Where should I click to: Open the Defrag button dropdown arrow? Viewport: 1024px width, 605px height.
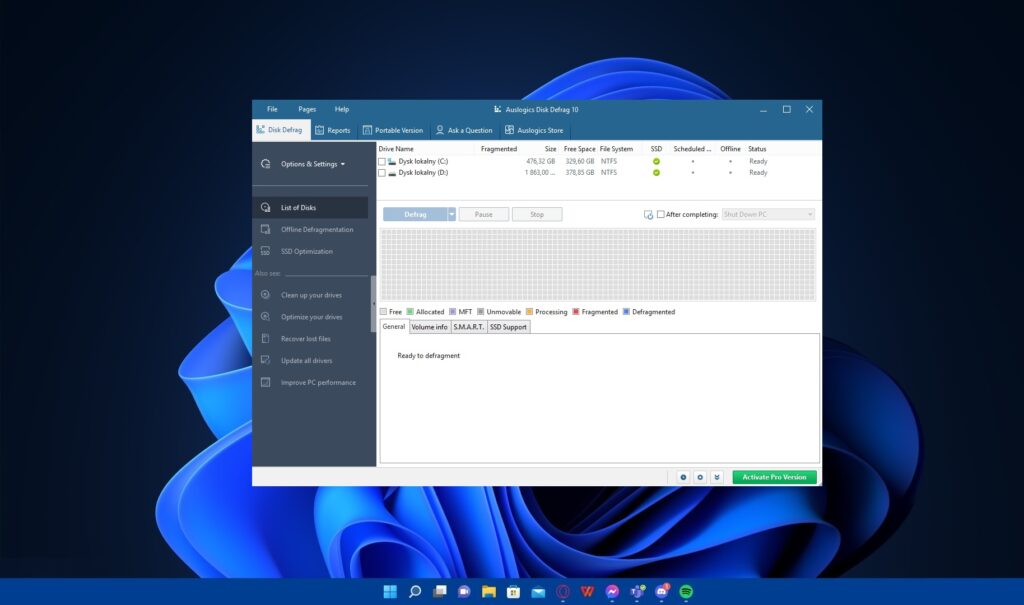point(451,214)
